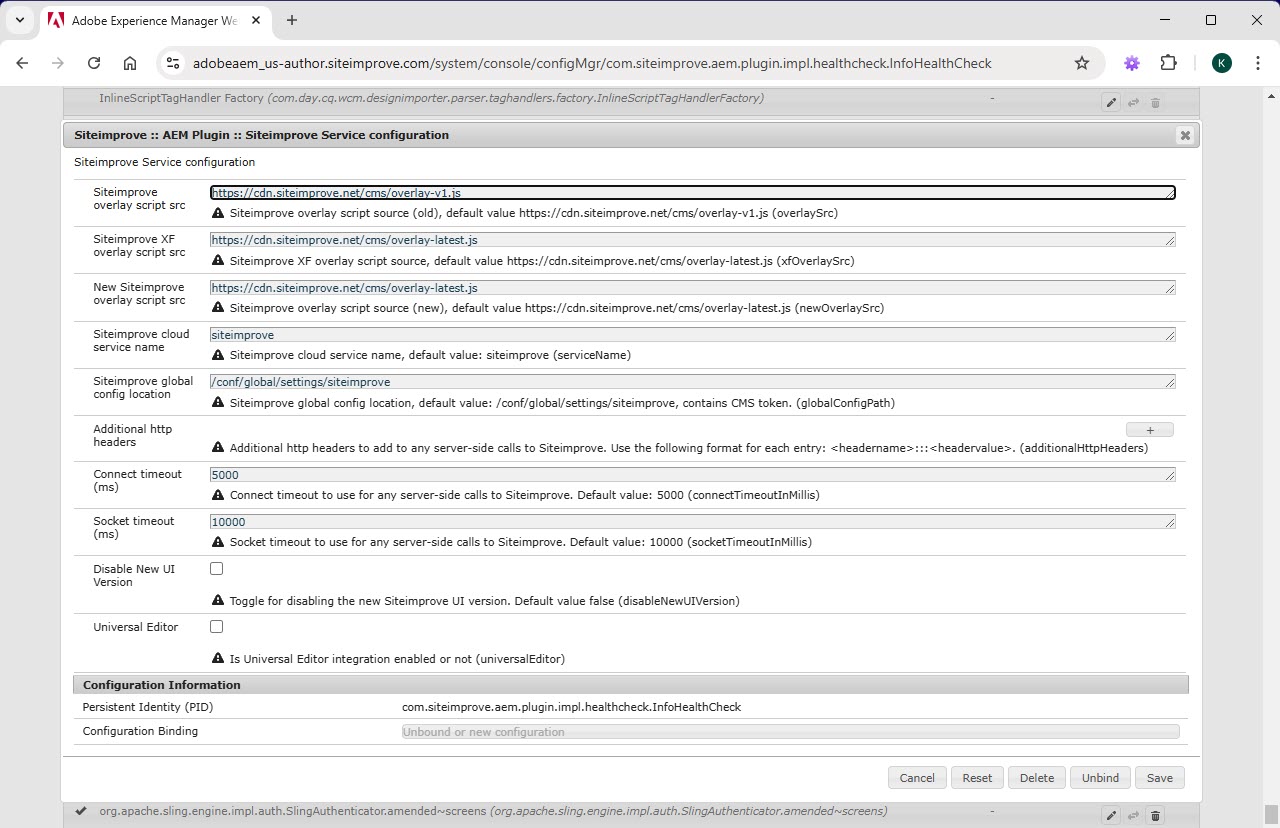Toggle the Disable New UI Version checkbox
Viewport: 1280px width, 828px height.
[x=216, y=569]
